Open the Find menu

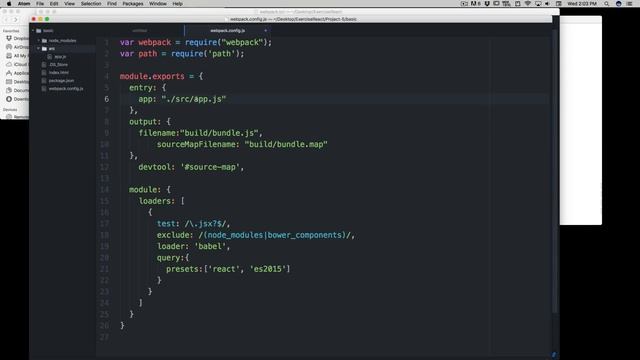(112, 4)
